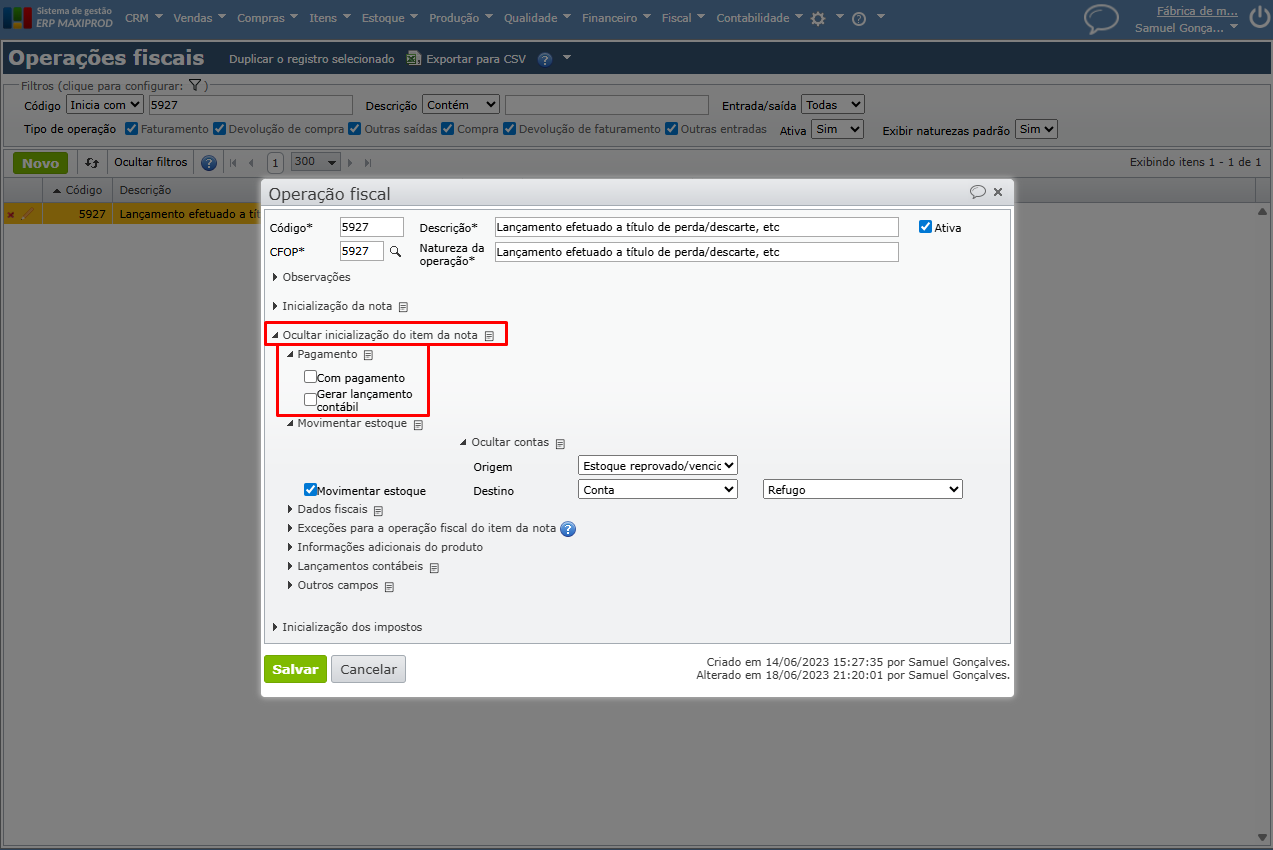The width and height of the screenshot is (1273, 850).
Task: Open the Entrada/saída 'Todas' dropdown
Action: pyautogui.click(x=833, y=104)
